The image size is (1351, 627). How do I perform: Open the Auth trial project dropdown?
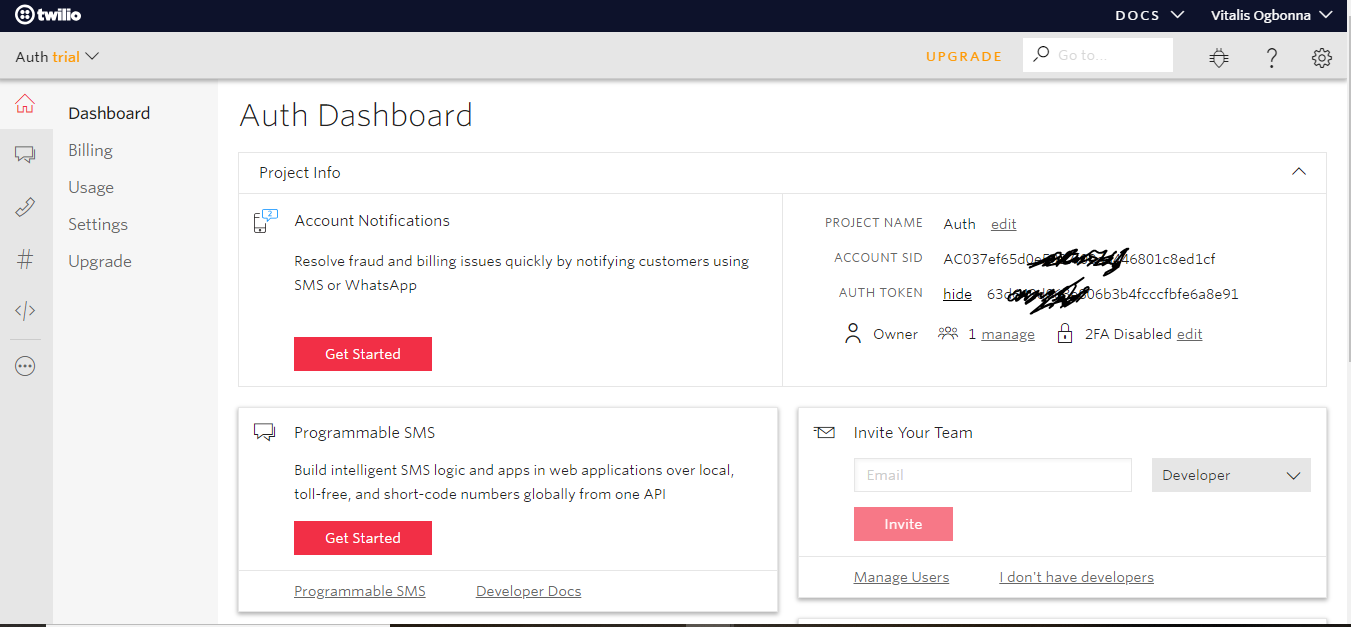tap(57, 56)
